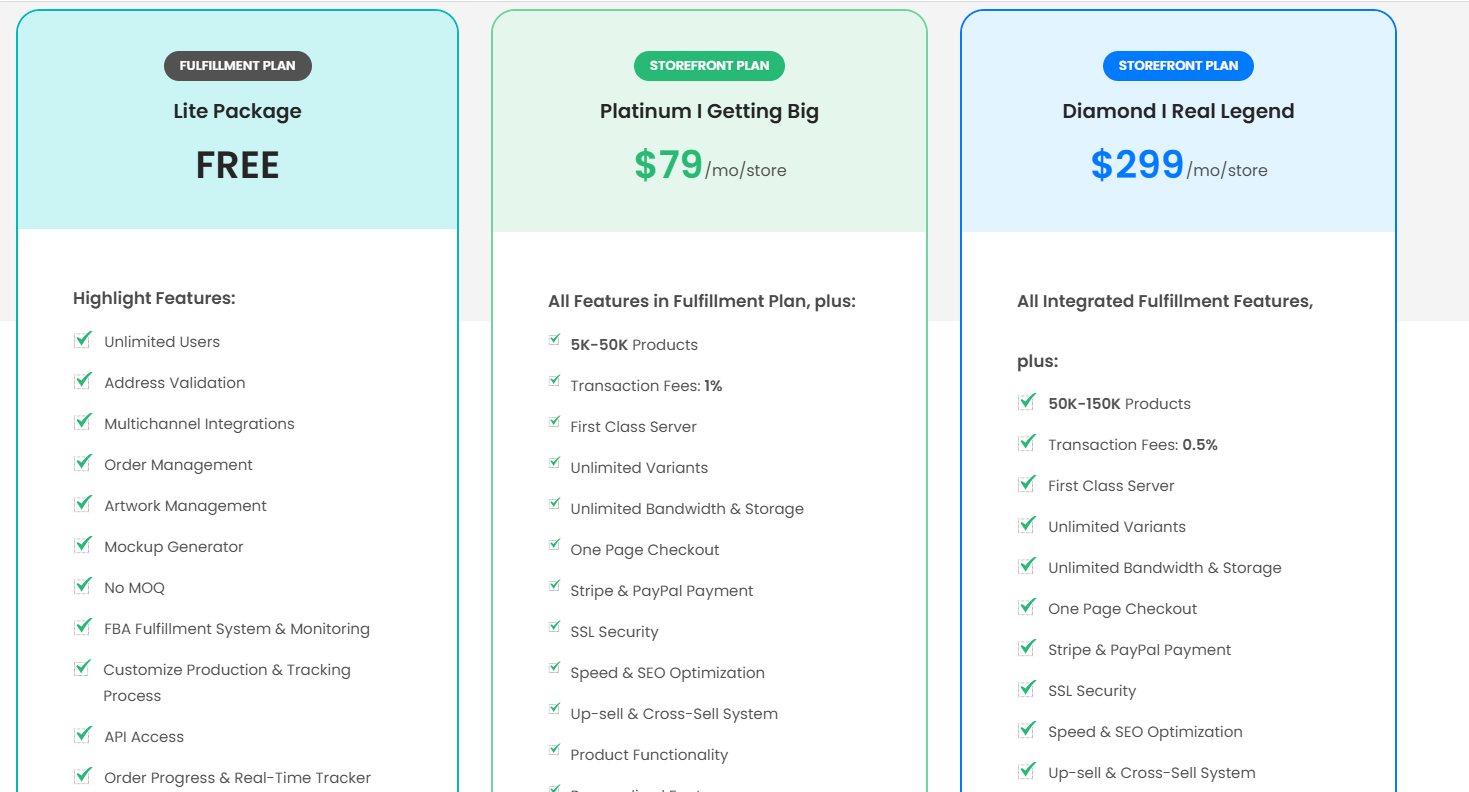The image size is (1469, 792).
Task: Click the checkmark beside 50K-150K Products
Action: point(1027,402)
